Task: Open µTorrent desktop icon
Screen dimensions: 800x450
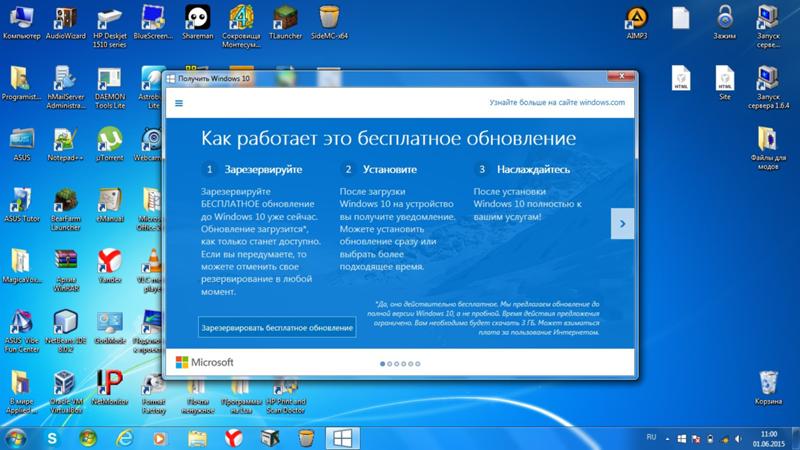Action: pos(109,144)
